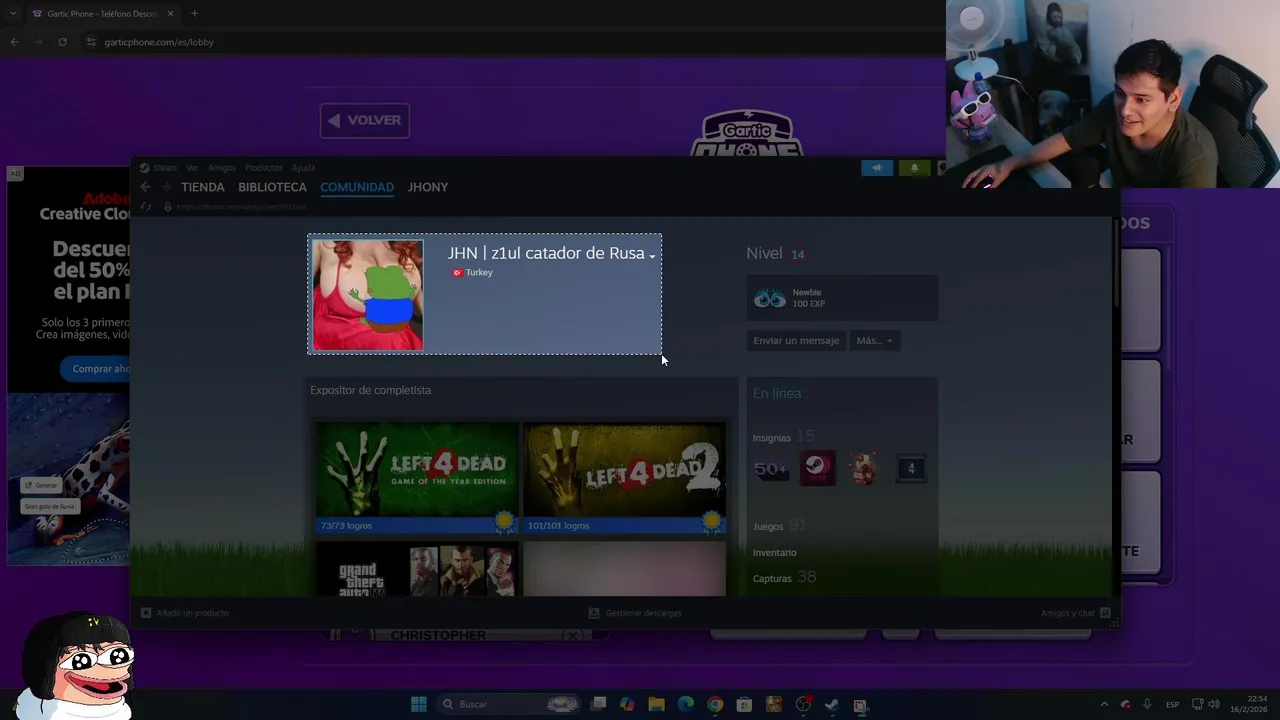Click the Steam window vertical scrollbar

tap(1116, 263)
